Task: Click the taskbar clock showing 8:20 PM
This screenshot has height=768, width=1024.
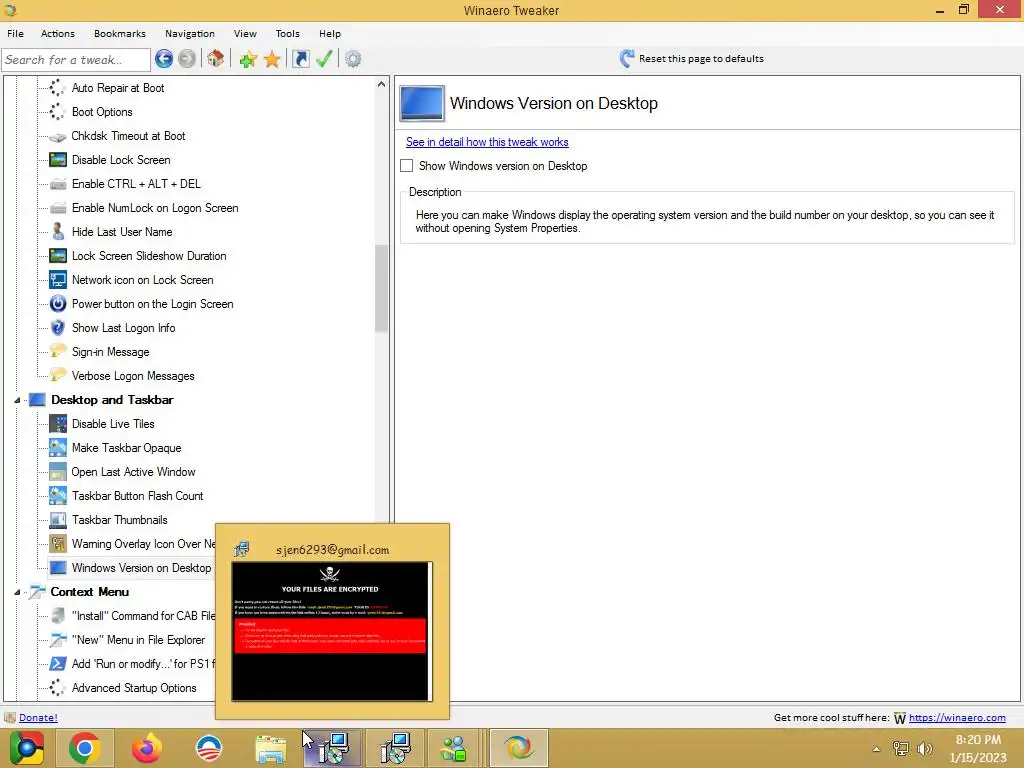Action: click(x=978, y=748)
